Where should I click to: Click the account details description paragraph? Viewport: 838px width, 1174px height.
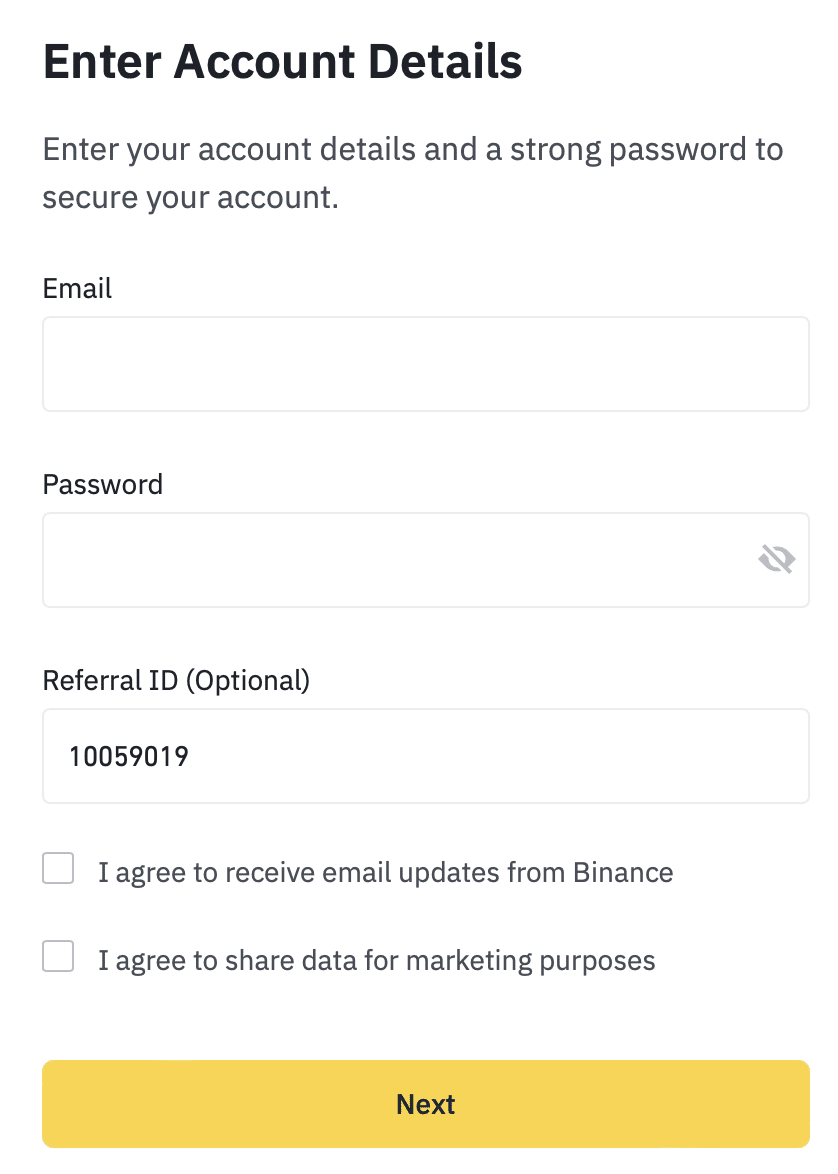[413, 173]
